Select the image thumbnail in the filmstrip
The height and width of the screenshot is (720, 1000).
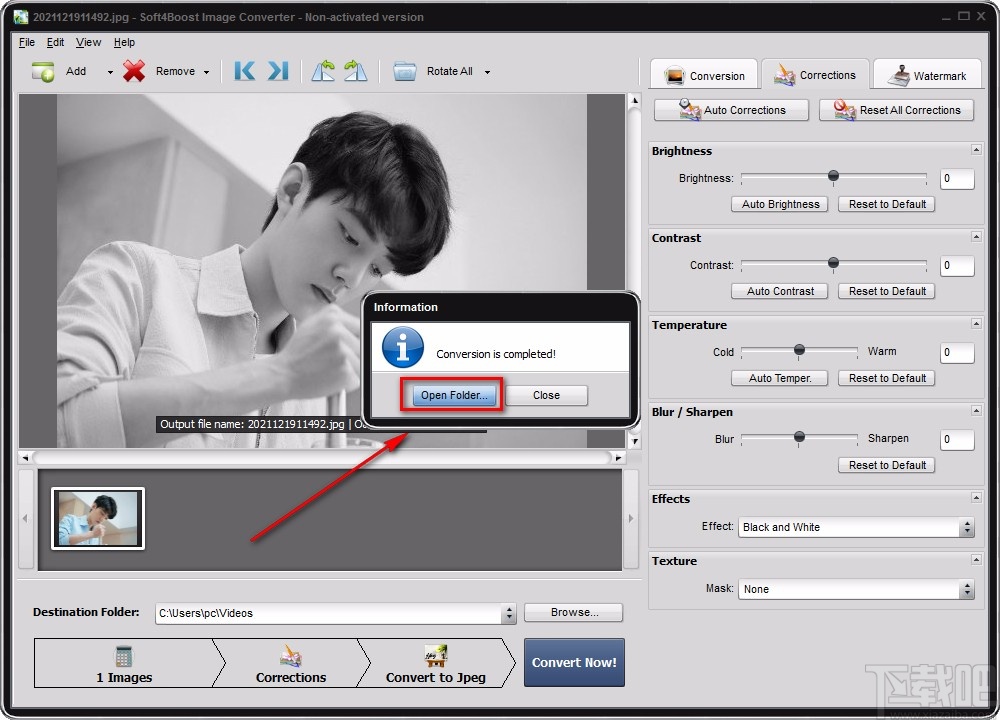97,517
